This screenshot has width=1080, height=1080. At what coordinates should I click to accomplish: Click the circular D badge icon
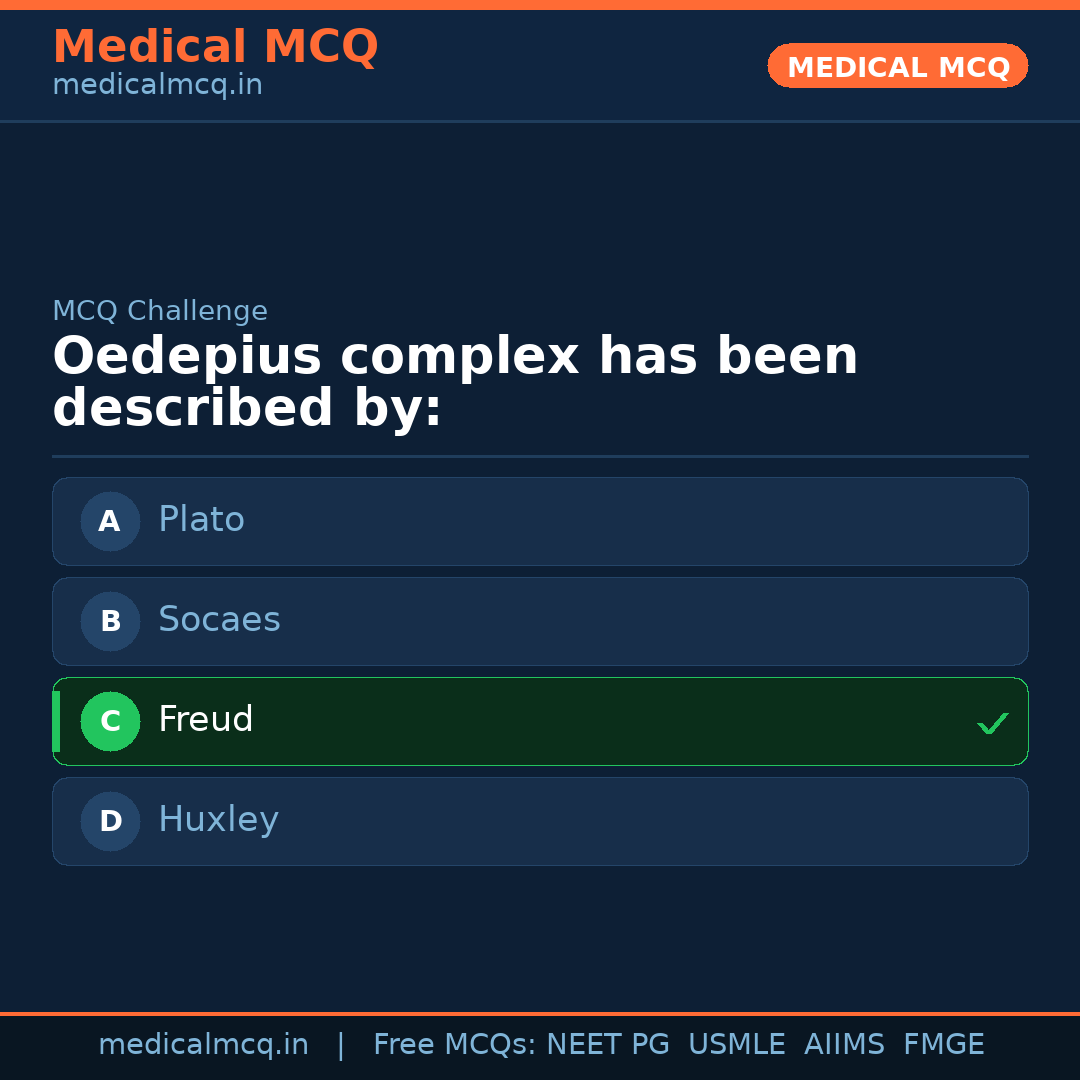pos(110,821)
